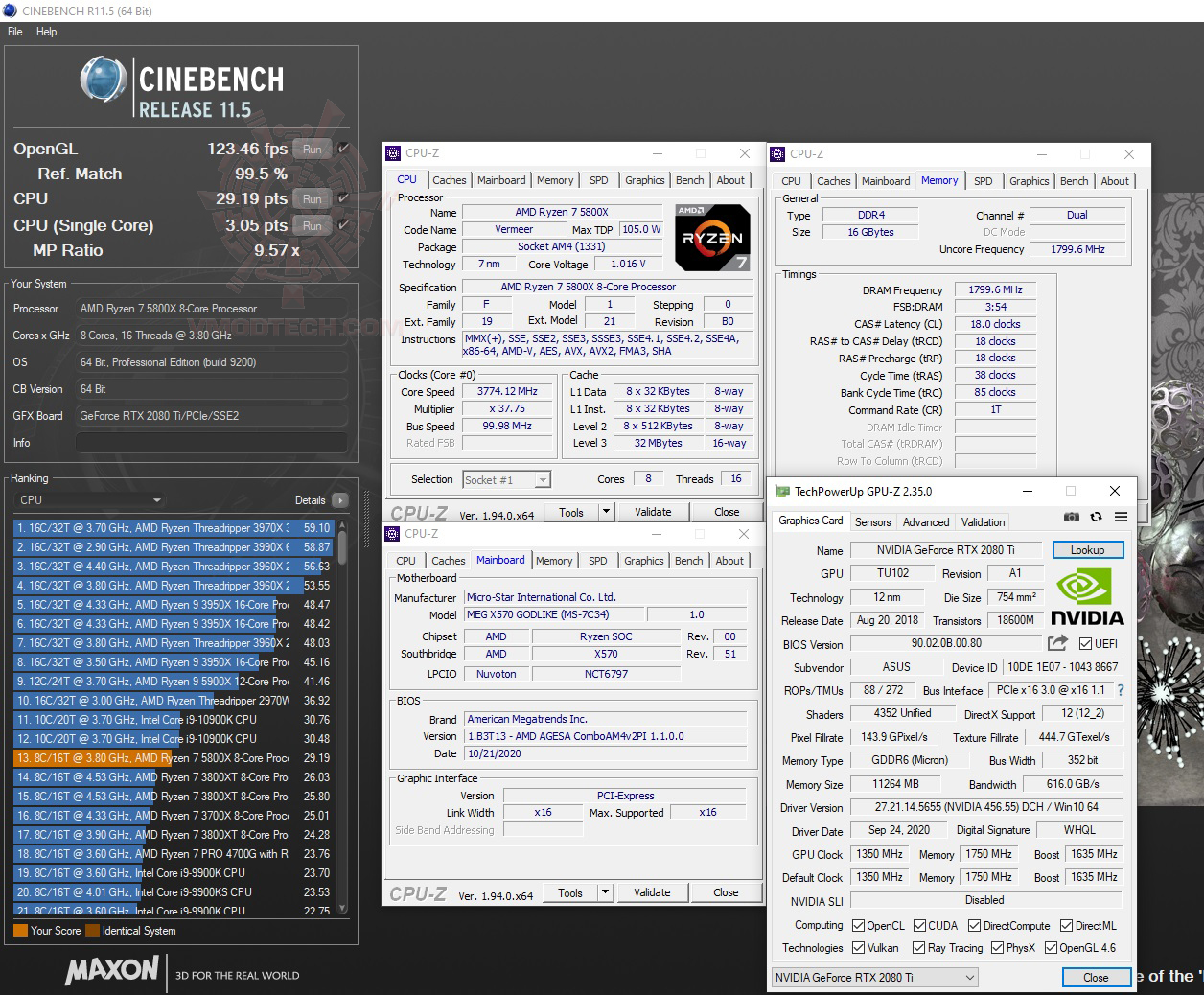Toggle the OpenGL test checkbox in Cinebench

click(343, 149)
